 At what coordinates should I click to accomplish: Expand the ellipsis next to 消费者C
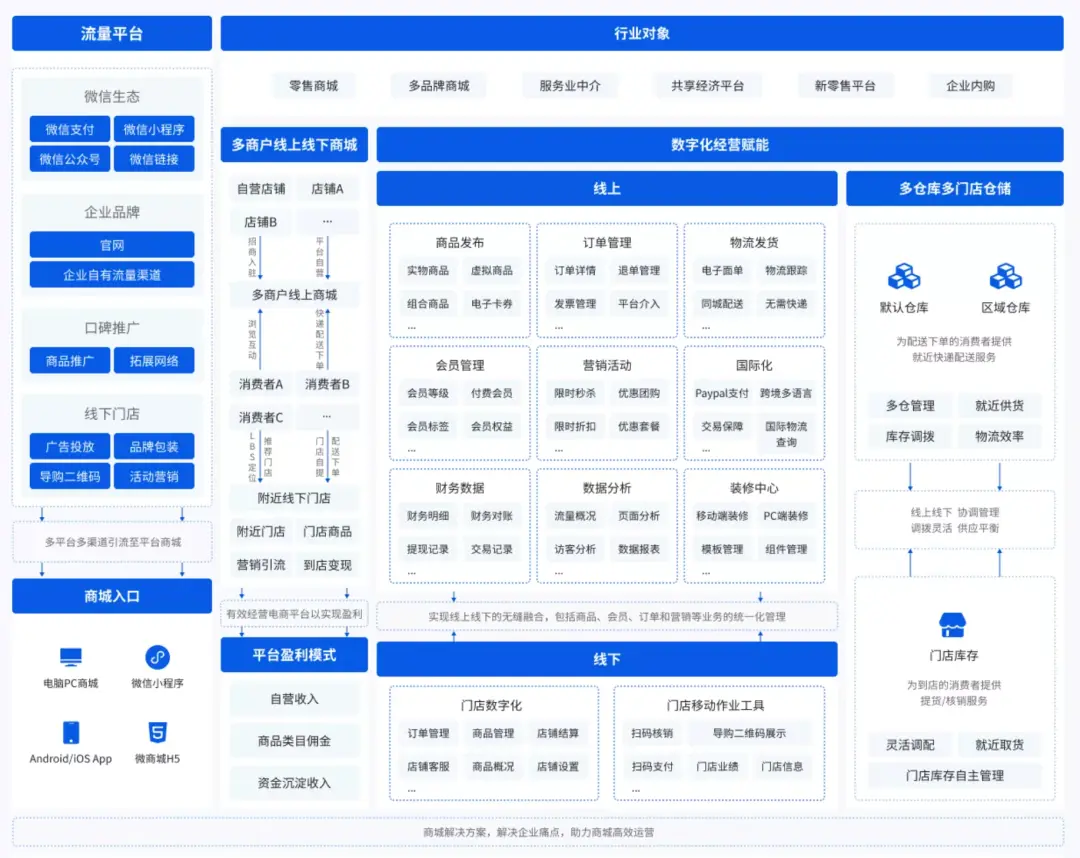click(x=327, y=417)
